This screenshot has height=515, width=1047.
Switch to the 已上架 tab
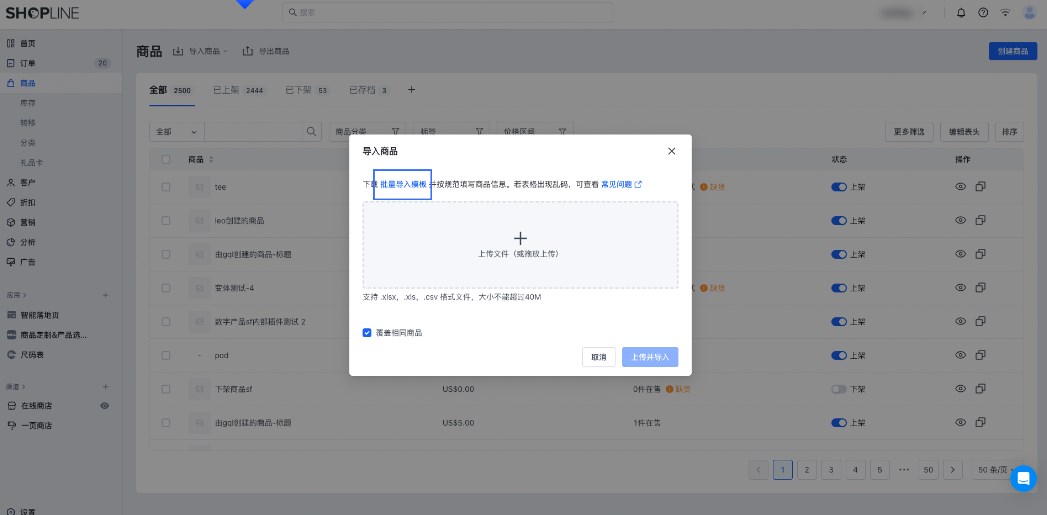[238, 90]
